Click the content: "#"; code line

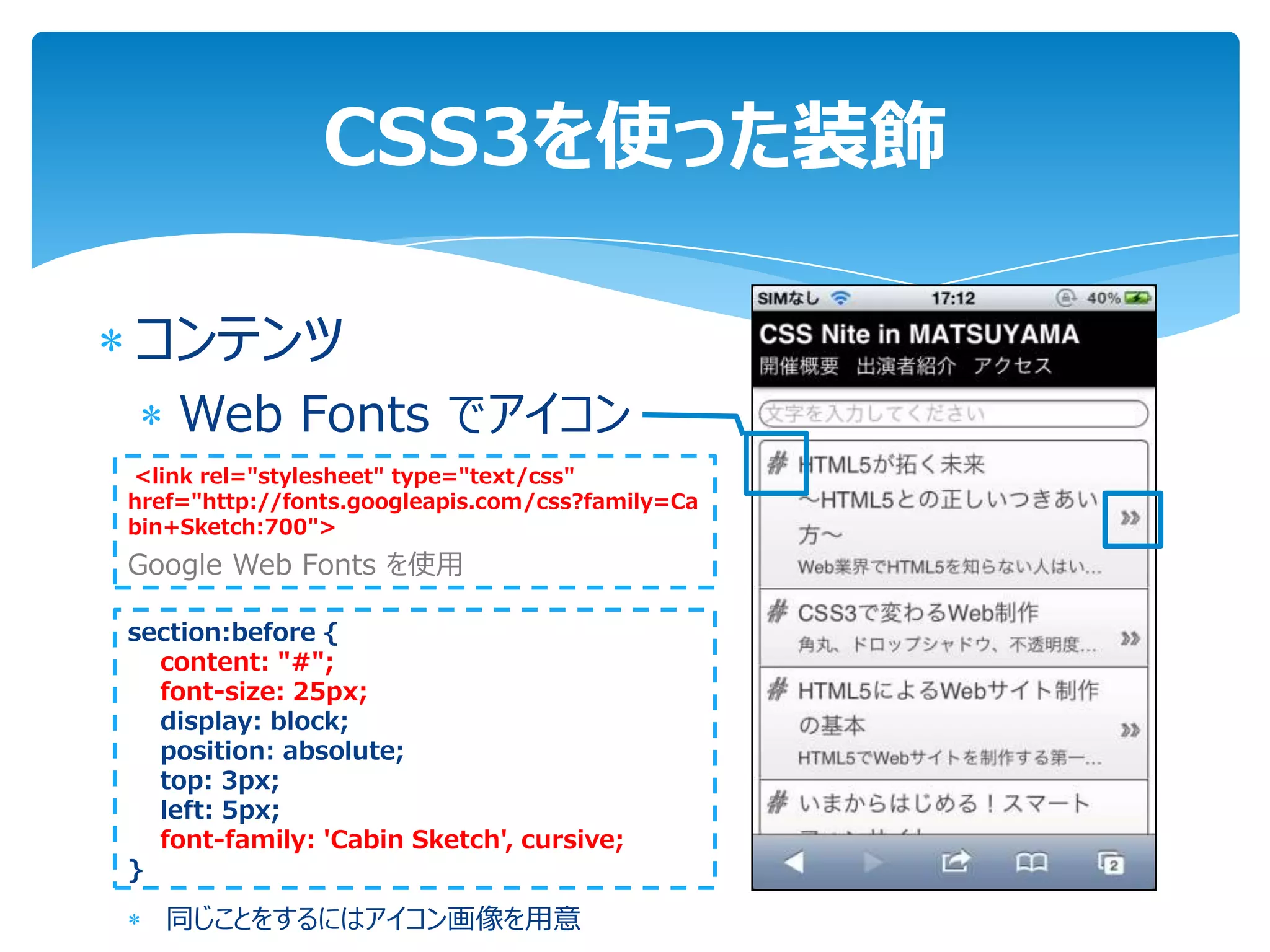point(247,662)
